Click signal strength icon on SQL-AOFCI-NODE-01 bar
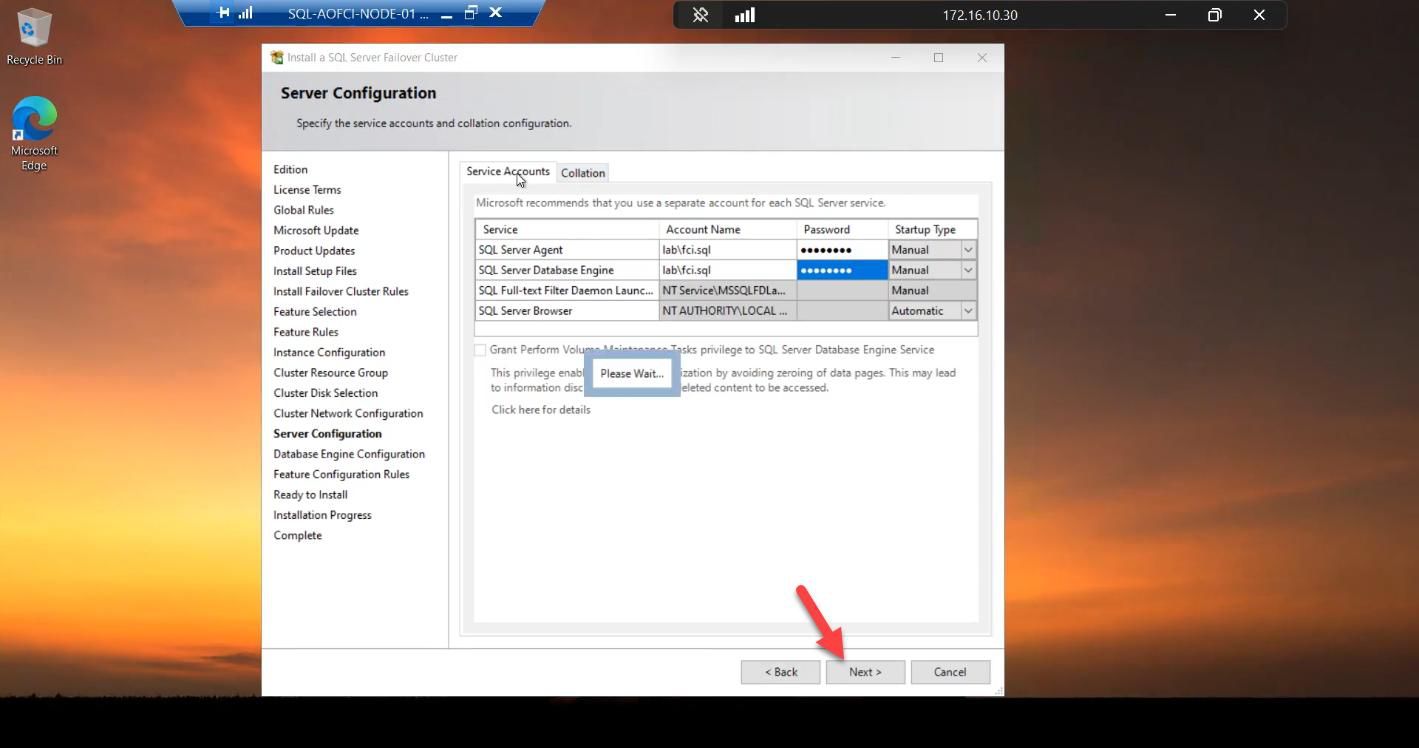This screenshot has width=1419, height=748. [246, 13]
